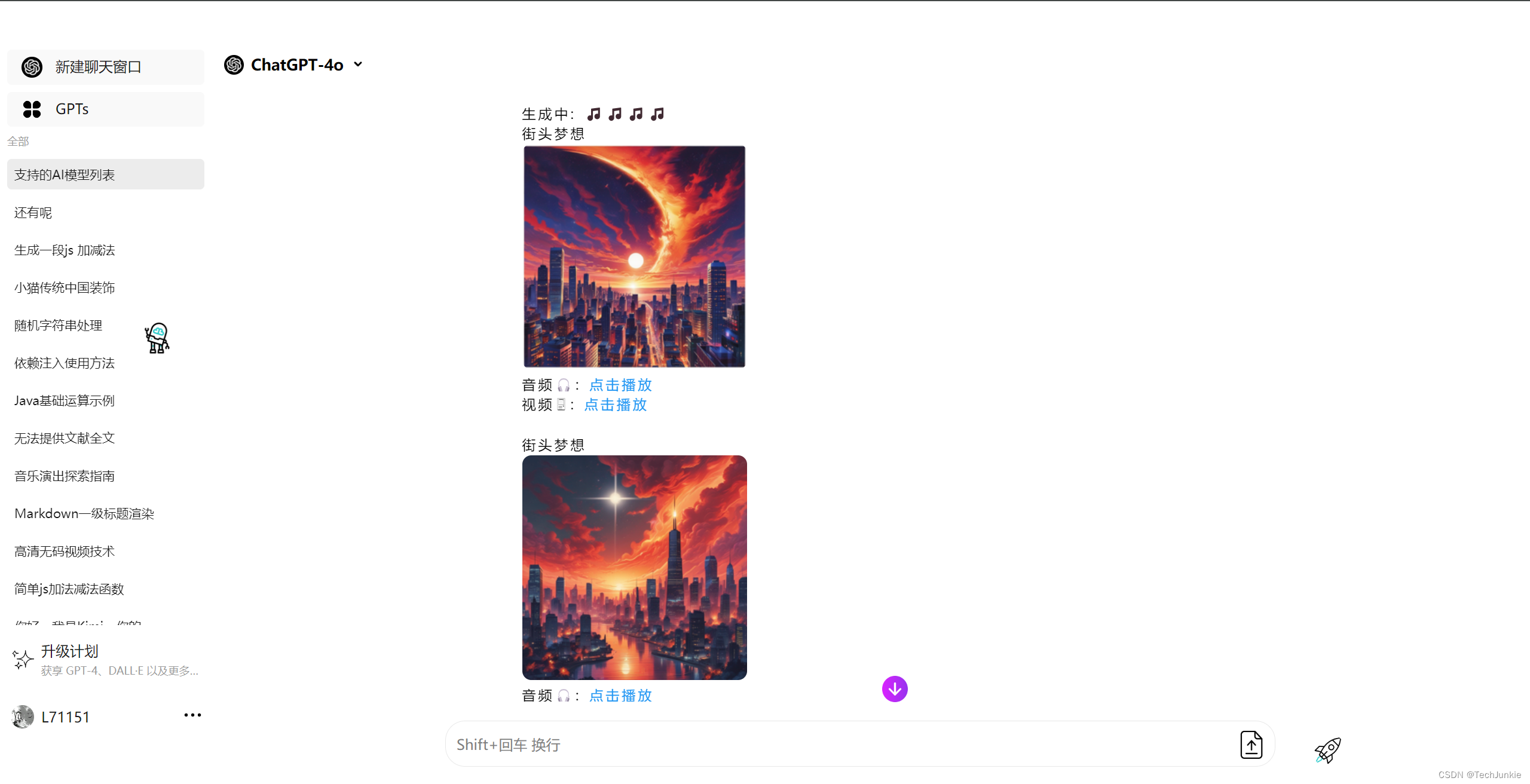1530x784 pixels.
Task: Open the Markdown一级标题渲染 conversation
Action: pos(84,514)
